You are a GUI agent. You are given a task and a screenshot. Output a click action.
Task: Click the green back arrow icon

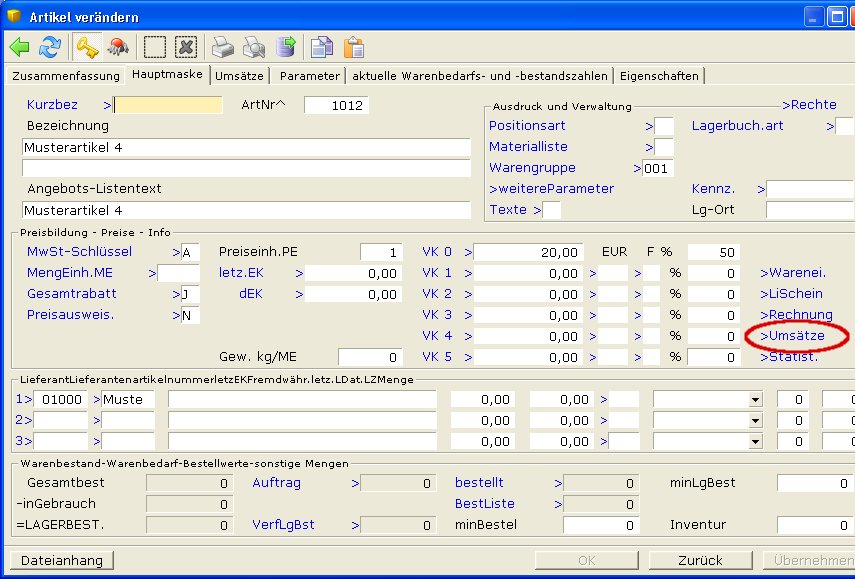[20, 47]
